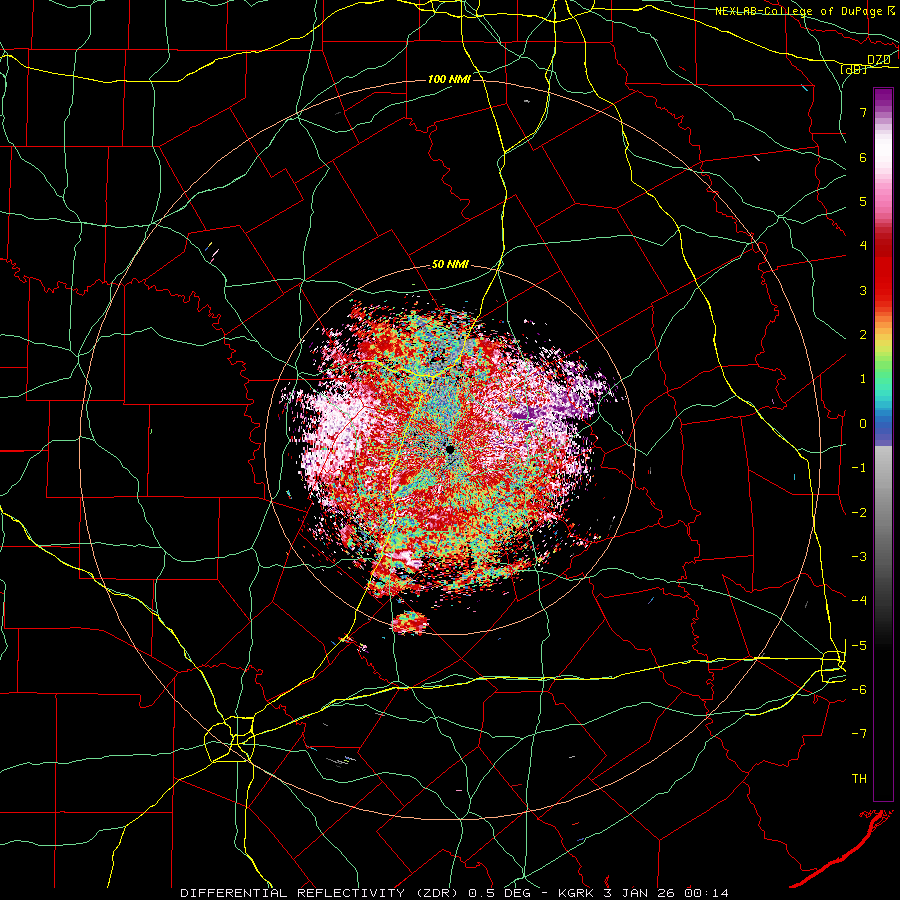Select the -2 dB tick label on the scale
Screen dimensions: 900x900
point(859,513)
